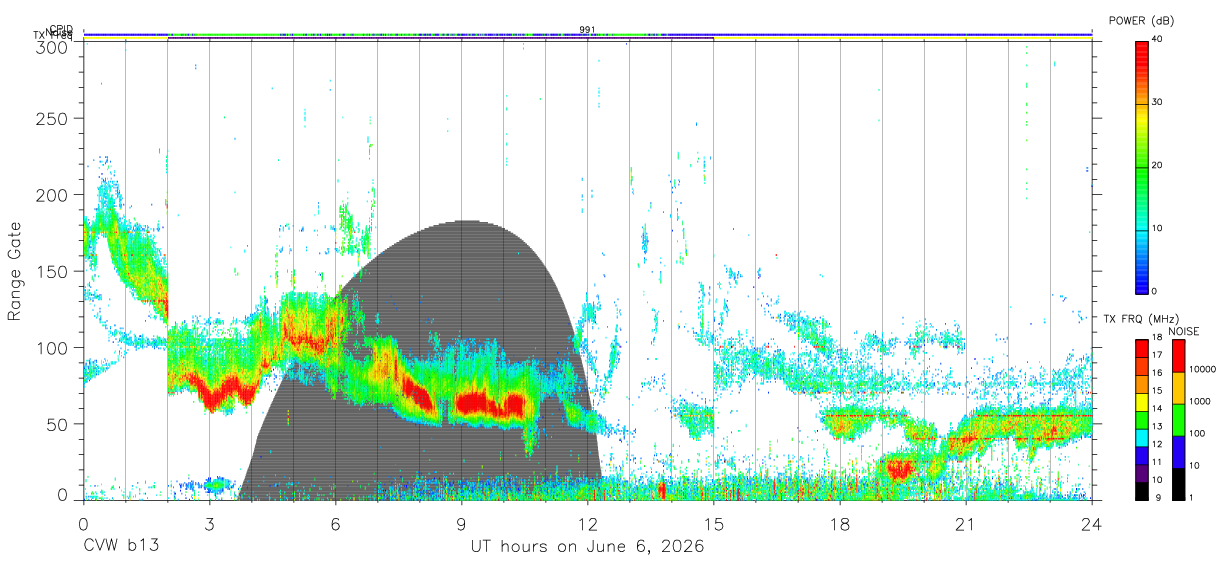The image size is (1228, 567).
Task: Click the 21 UT hour tick label
Action: point(966,524)
